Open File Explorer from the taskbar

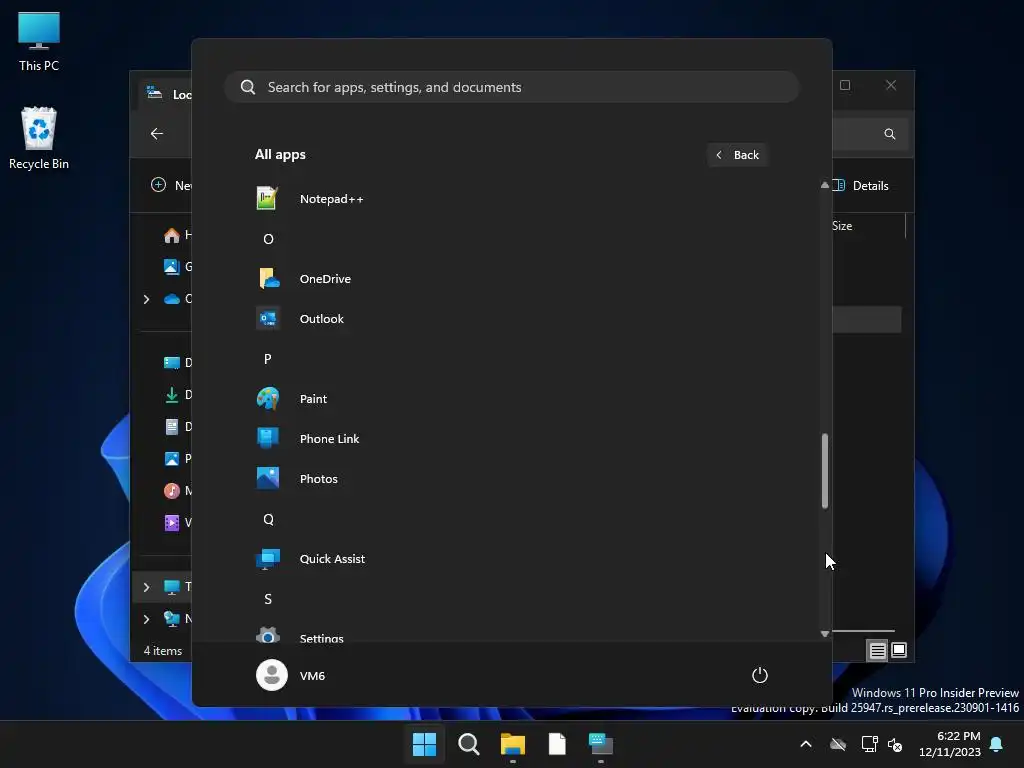513,744
